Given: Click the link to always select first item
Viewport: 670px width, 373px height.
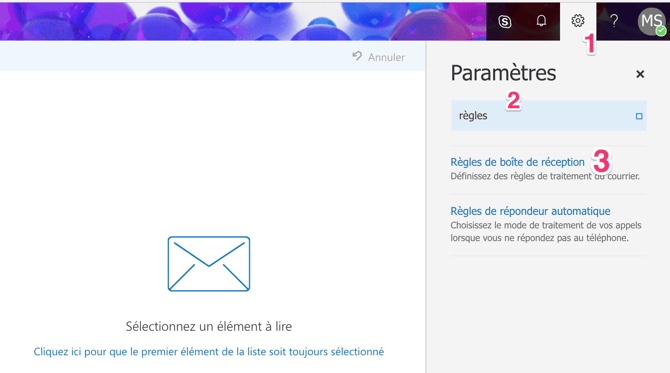Looking at the screenshot, I should coord(209,352).
